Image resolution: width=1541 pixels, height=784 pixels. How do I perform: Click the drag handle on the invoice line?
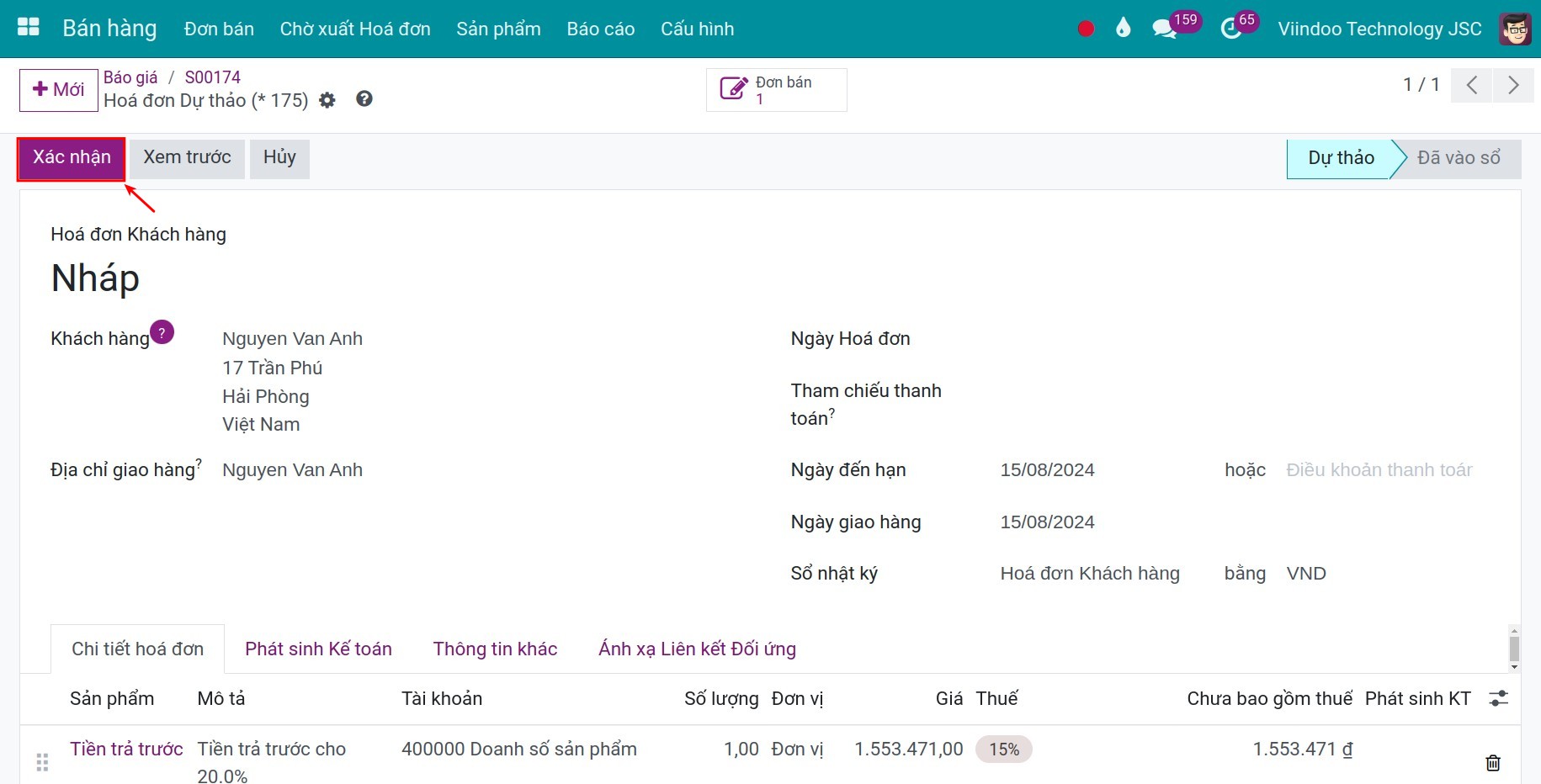(43, 761)
